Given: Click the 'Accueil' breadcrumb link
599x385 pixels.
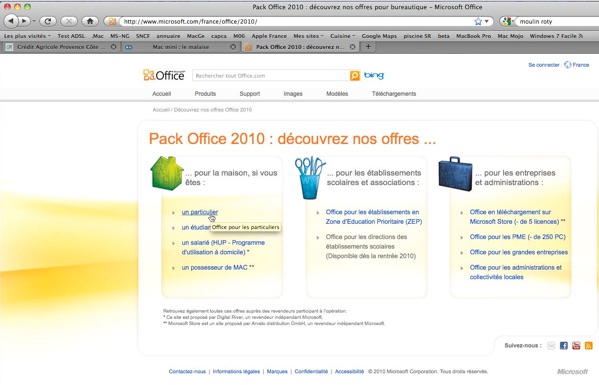Looking at the screenshot, I should [161, 110].
